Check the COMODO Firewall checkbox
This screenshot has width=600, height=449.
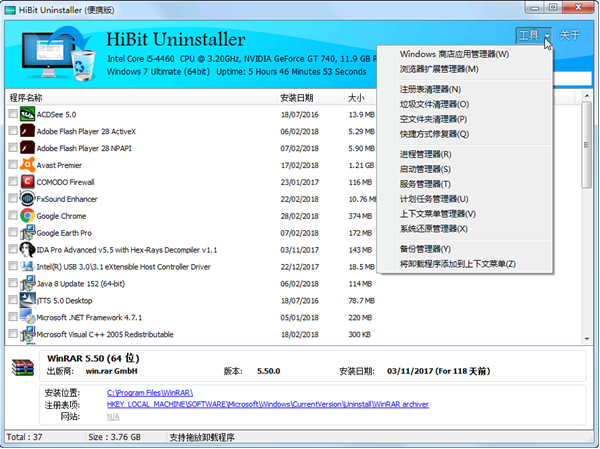coord(13,181)
